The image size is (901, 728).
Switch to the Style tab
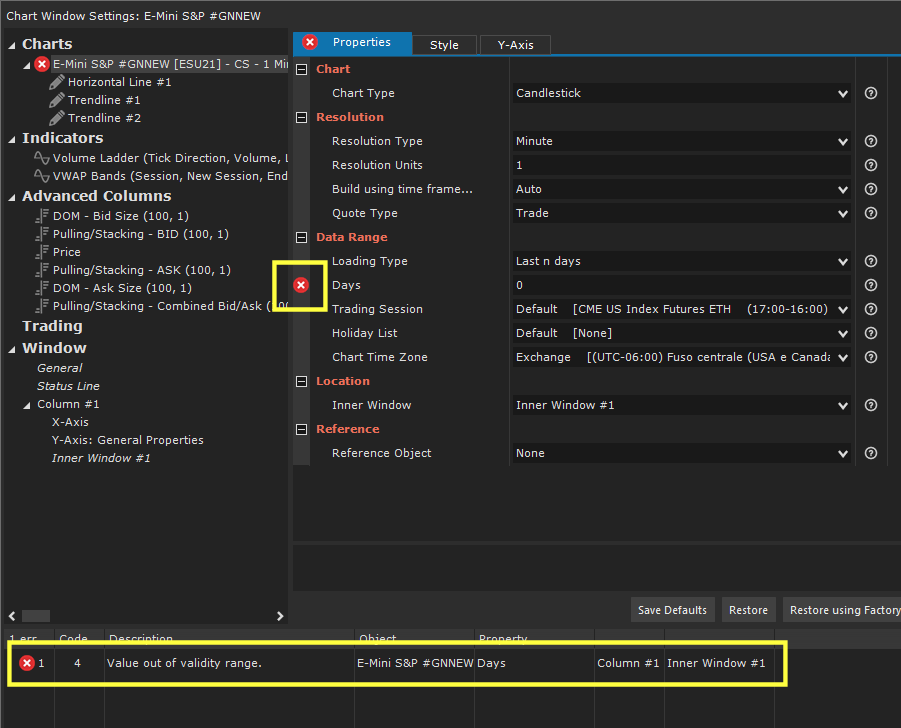444,45
